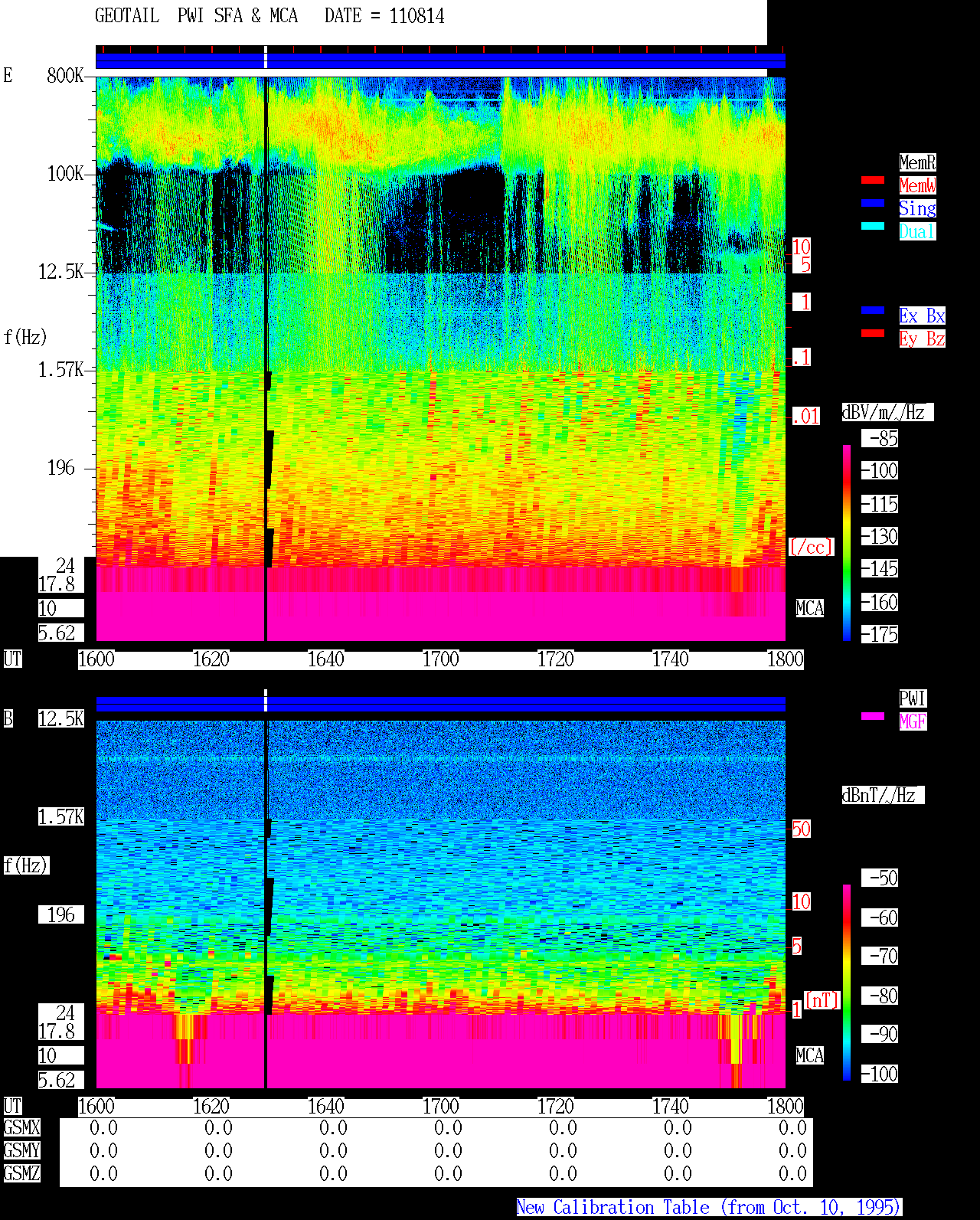Click the upper MCA label
This screenshot has height=1220, width=980.
tap(810, 609)
